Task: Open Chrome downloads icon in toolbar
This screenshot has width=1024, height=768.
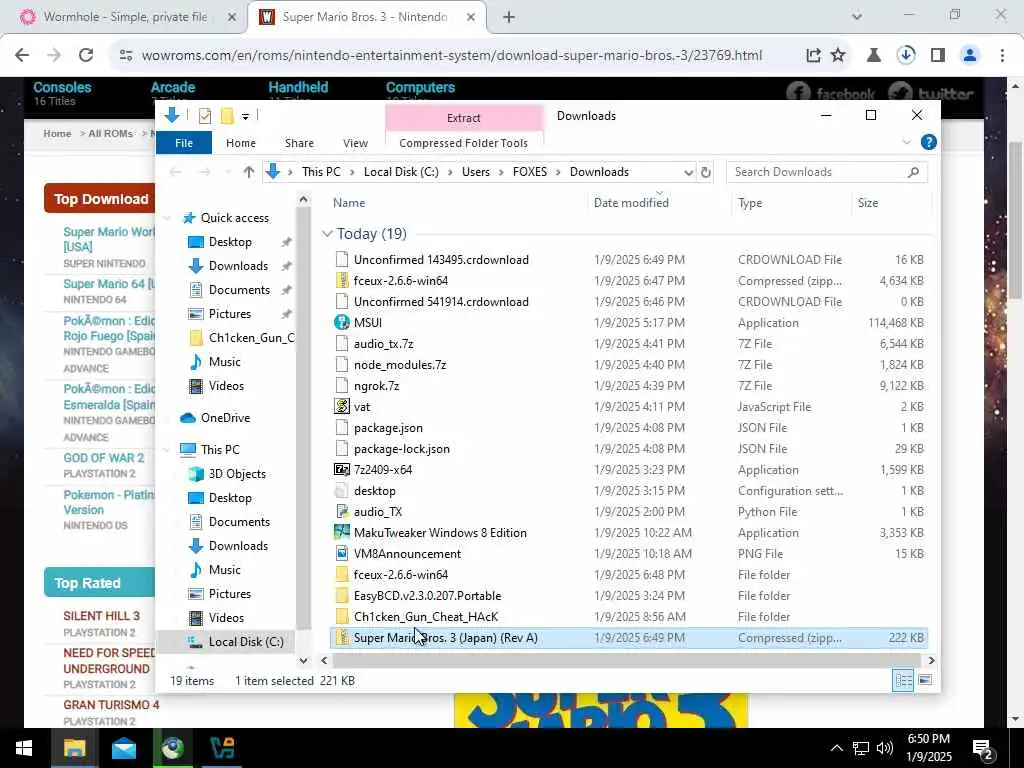Action: 906,56
